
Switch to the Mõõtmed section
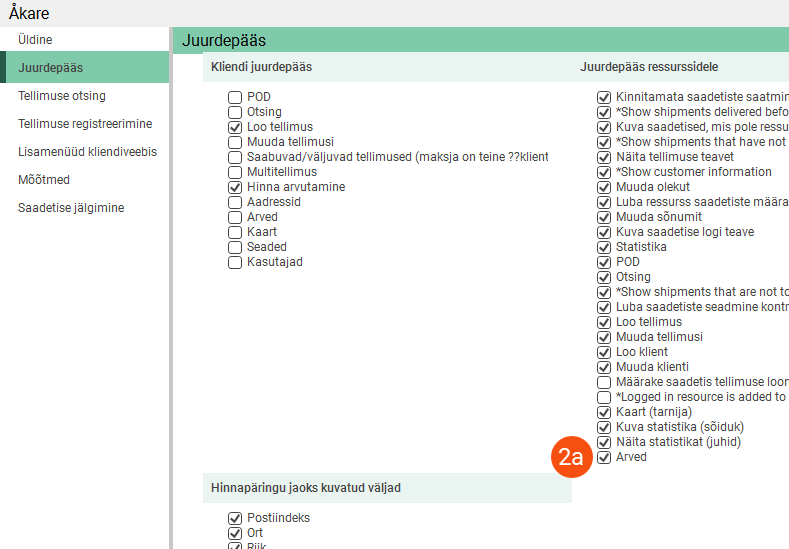tap(44, 180)
